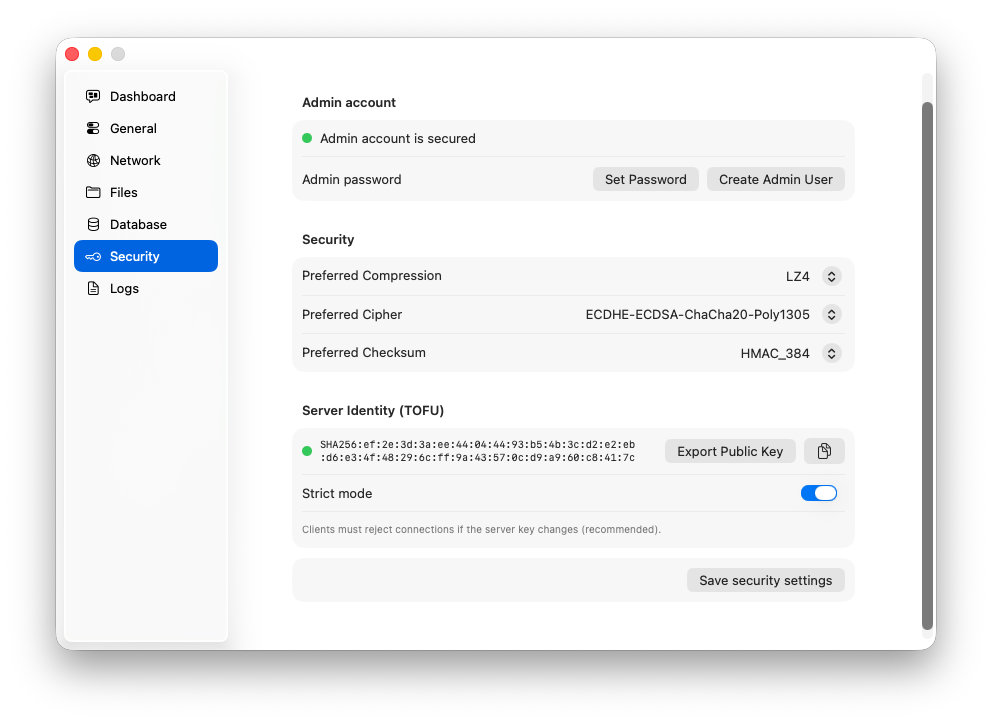992x724 pixels.
Task: Open Network settings via the globe icon
Action: coord(94,160)
